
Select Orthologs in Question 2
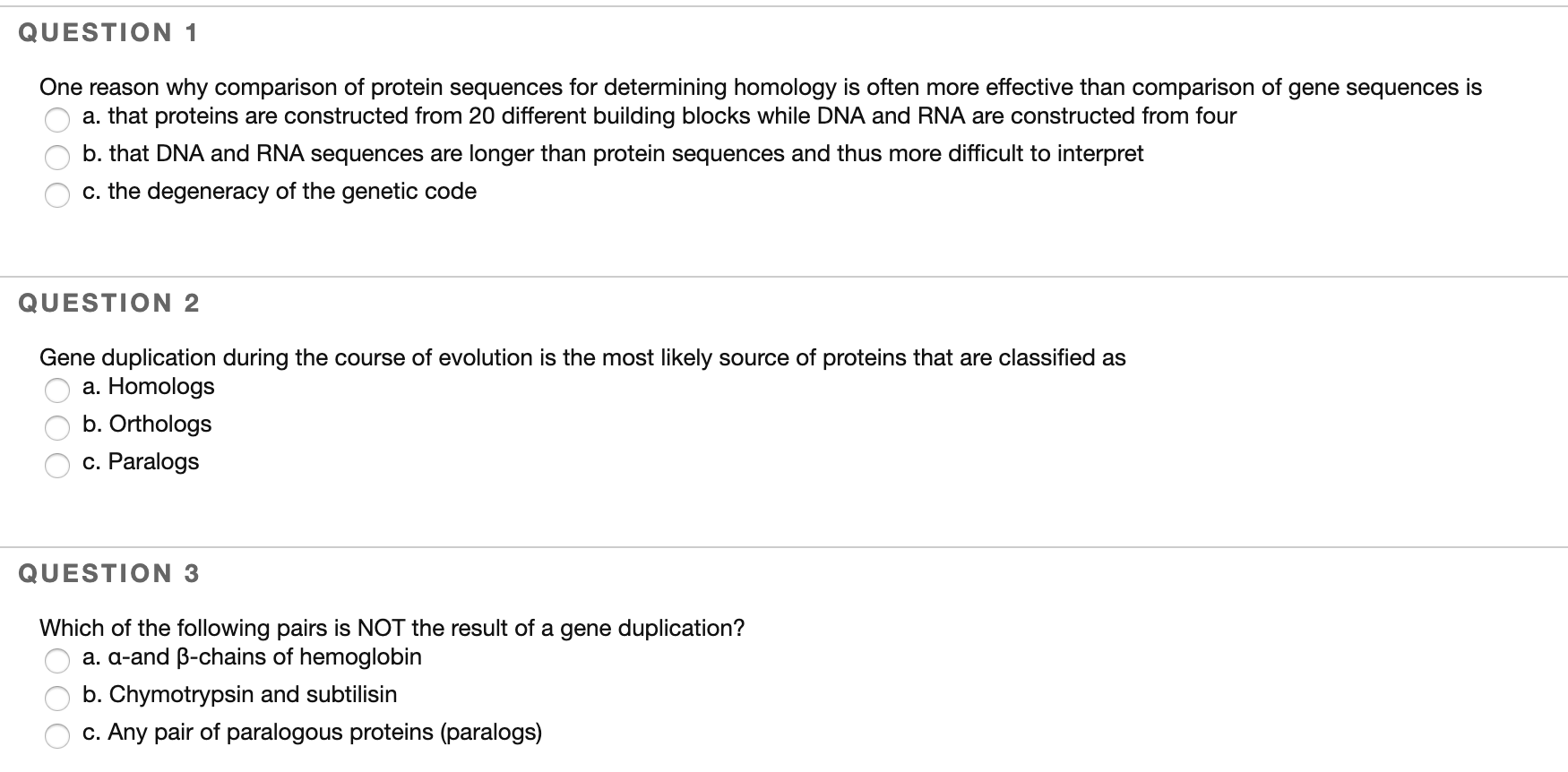click(57, 429)
